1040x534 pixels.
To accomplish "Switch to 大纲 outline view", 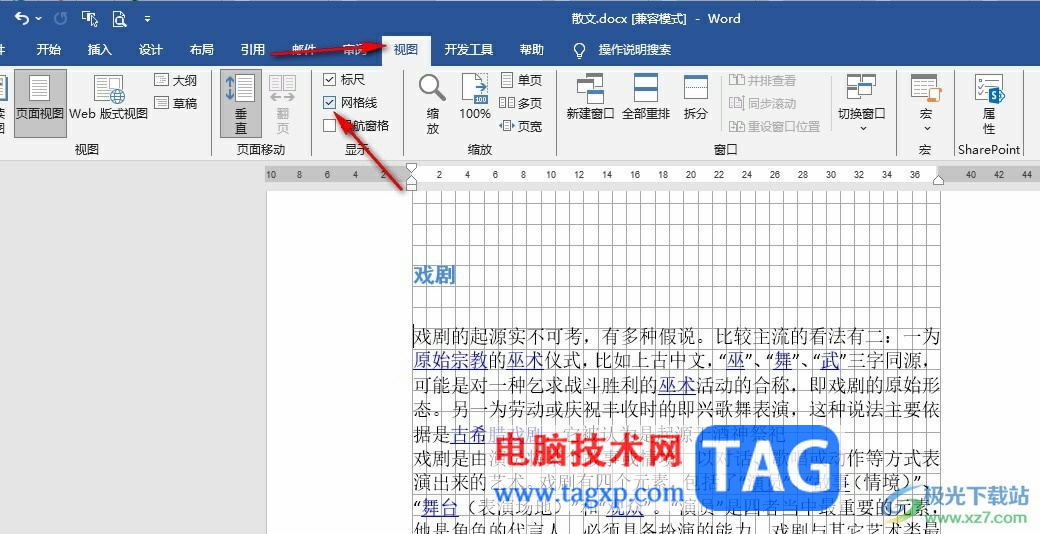I will (x=176, y=80).
